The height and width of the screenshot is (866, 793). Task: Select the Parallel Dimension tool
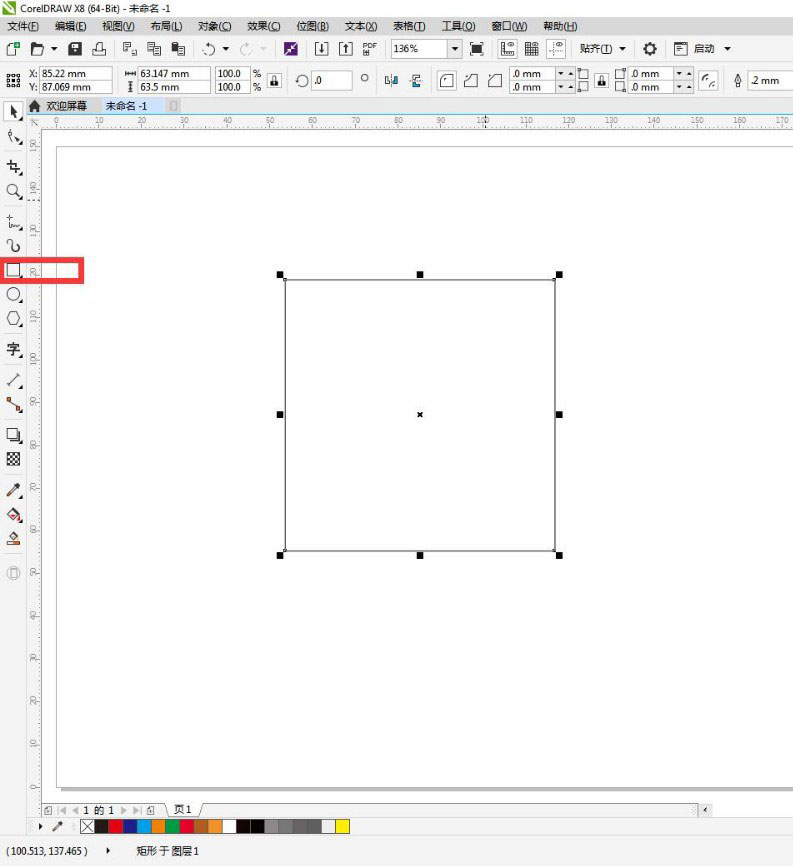point(14,380)
